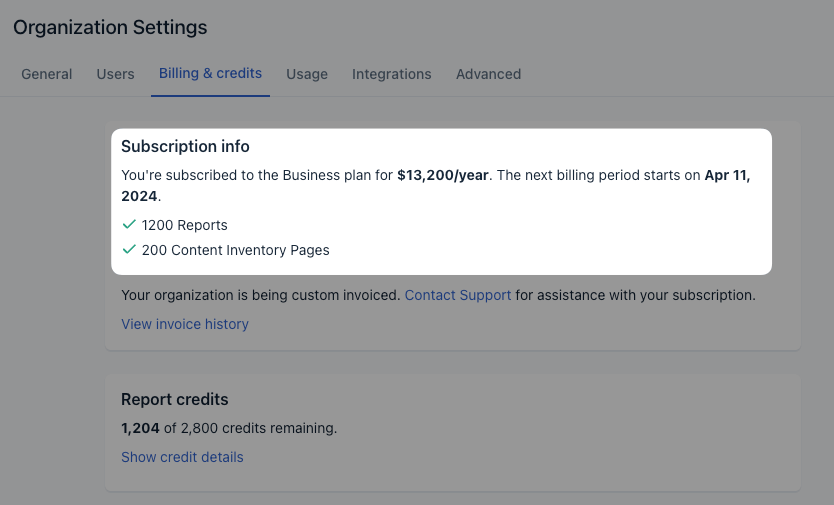View invoice history

[x=185, y=324]
